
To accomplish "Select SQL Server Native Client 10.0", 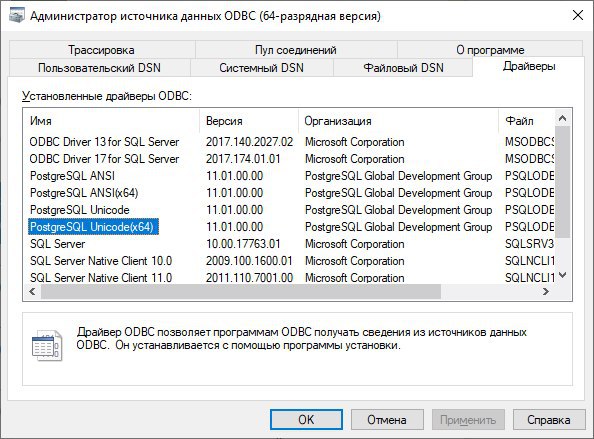I will [101, 261].
